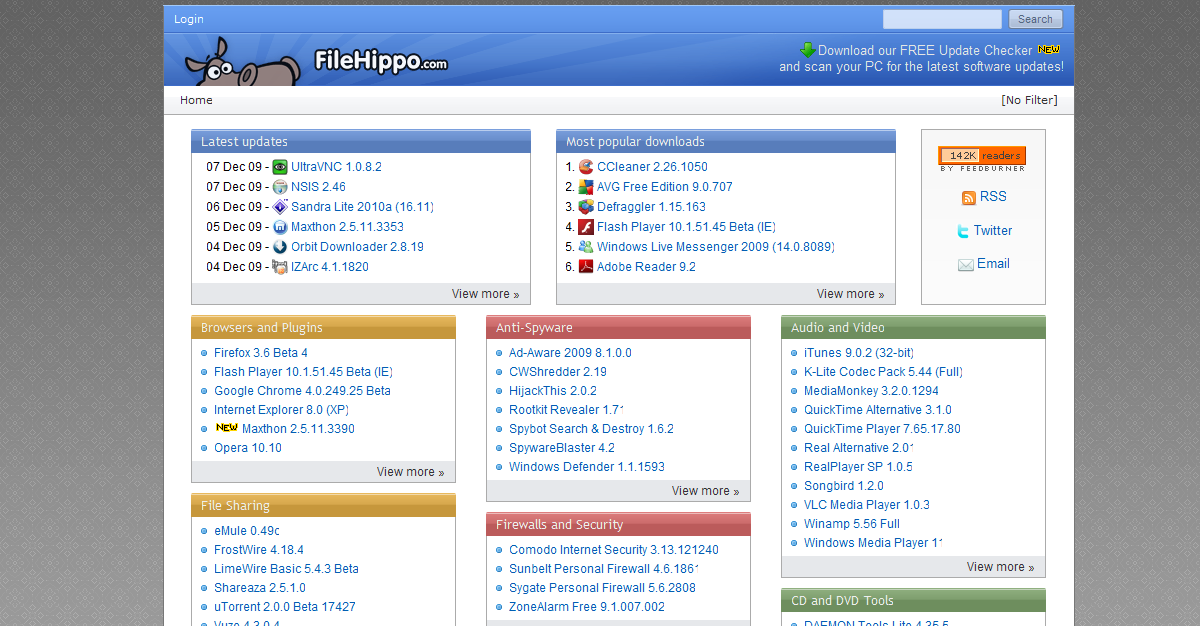1200x626 pixels.
Task: Click the Adobe Reader PDF icon
Action: [586, 267]
